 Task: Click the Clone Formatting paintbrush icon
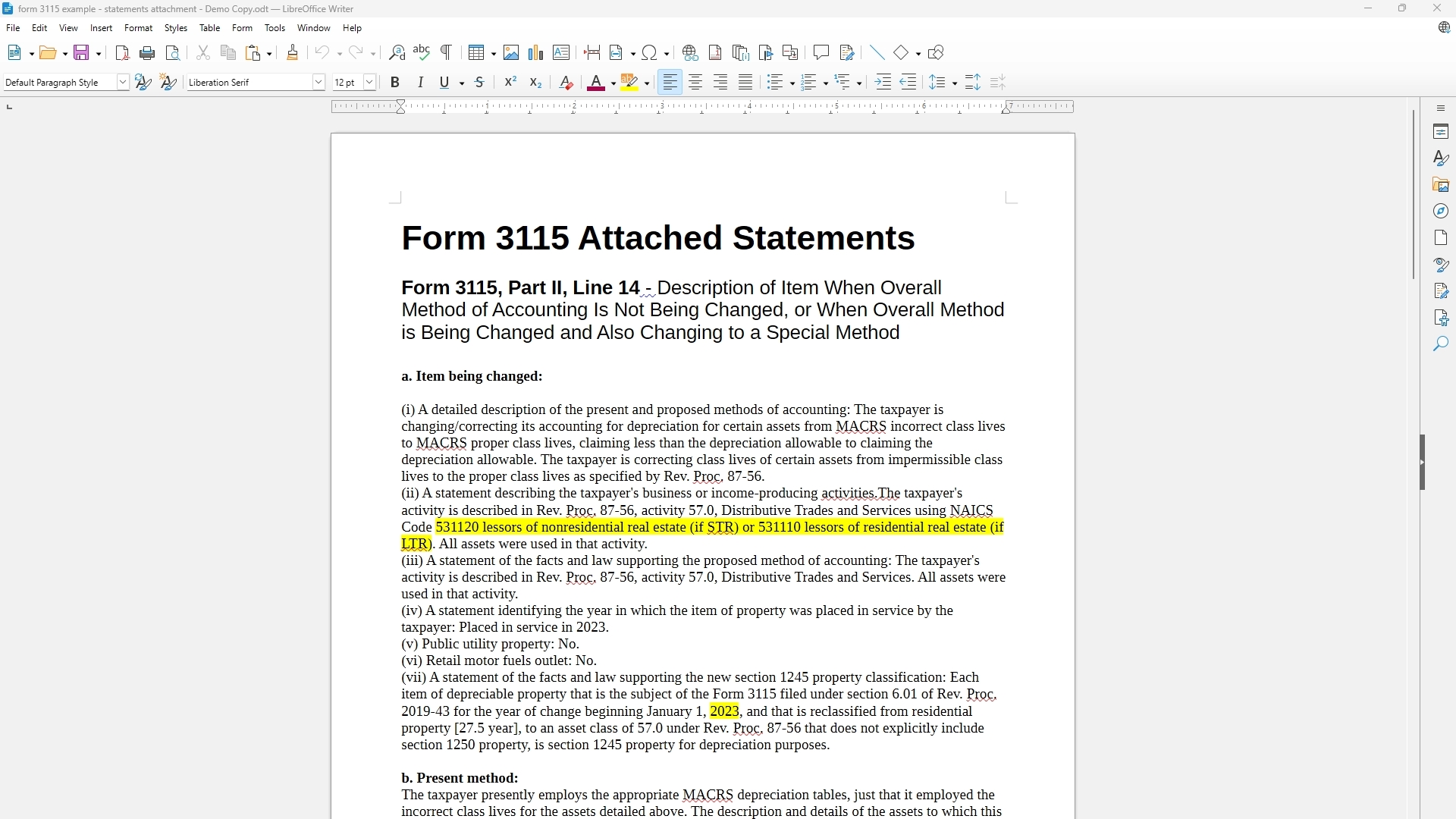tap(293, 53)
